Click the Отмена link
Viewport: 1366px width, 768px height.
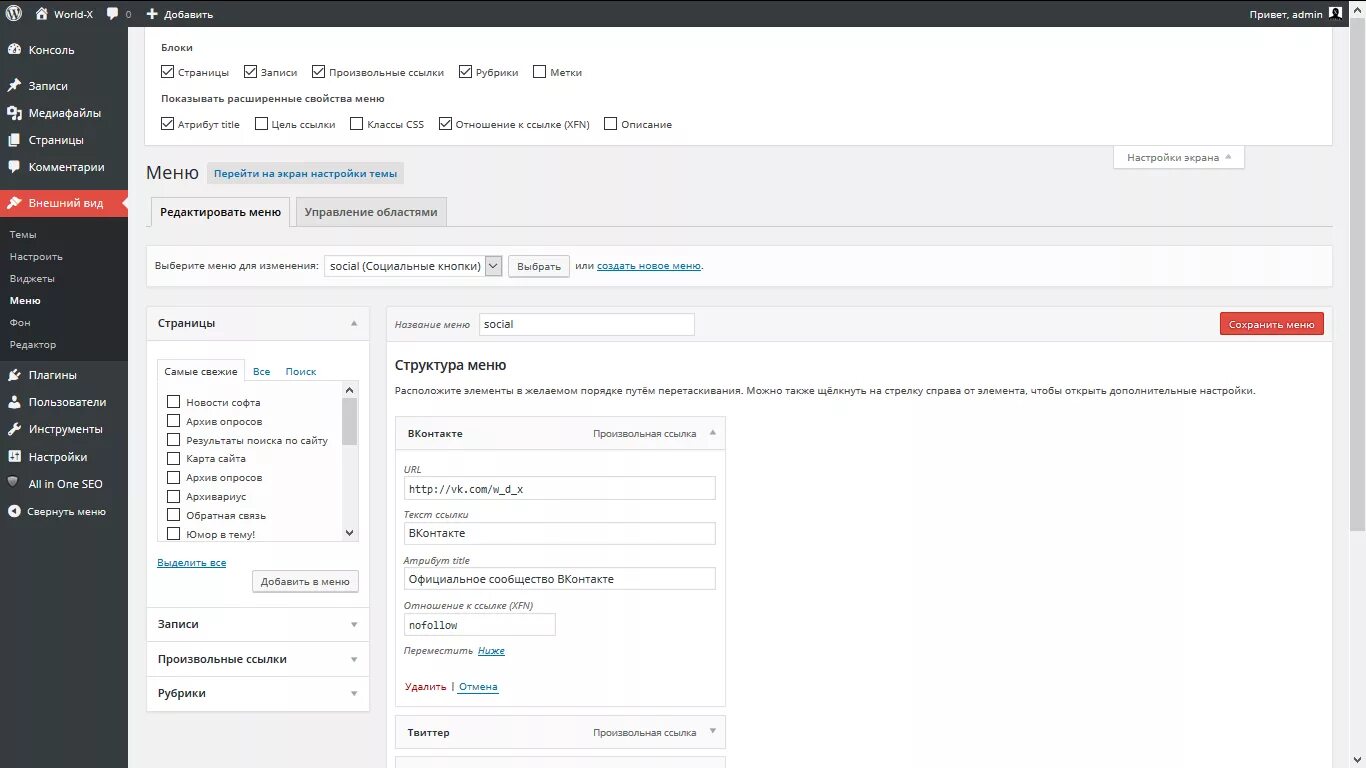pos(478,687)
